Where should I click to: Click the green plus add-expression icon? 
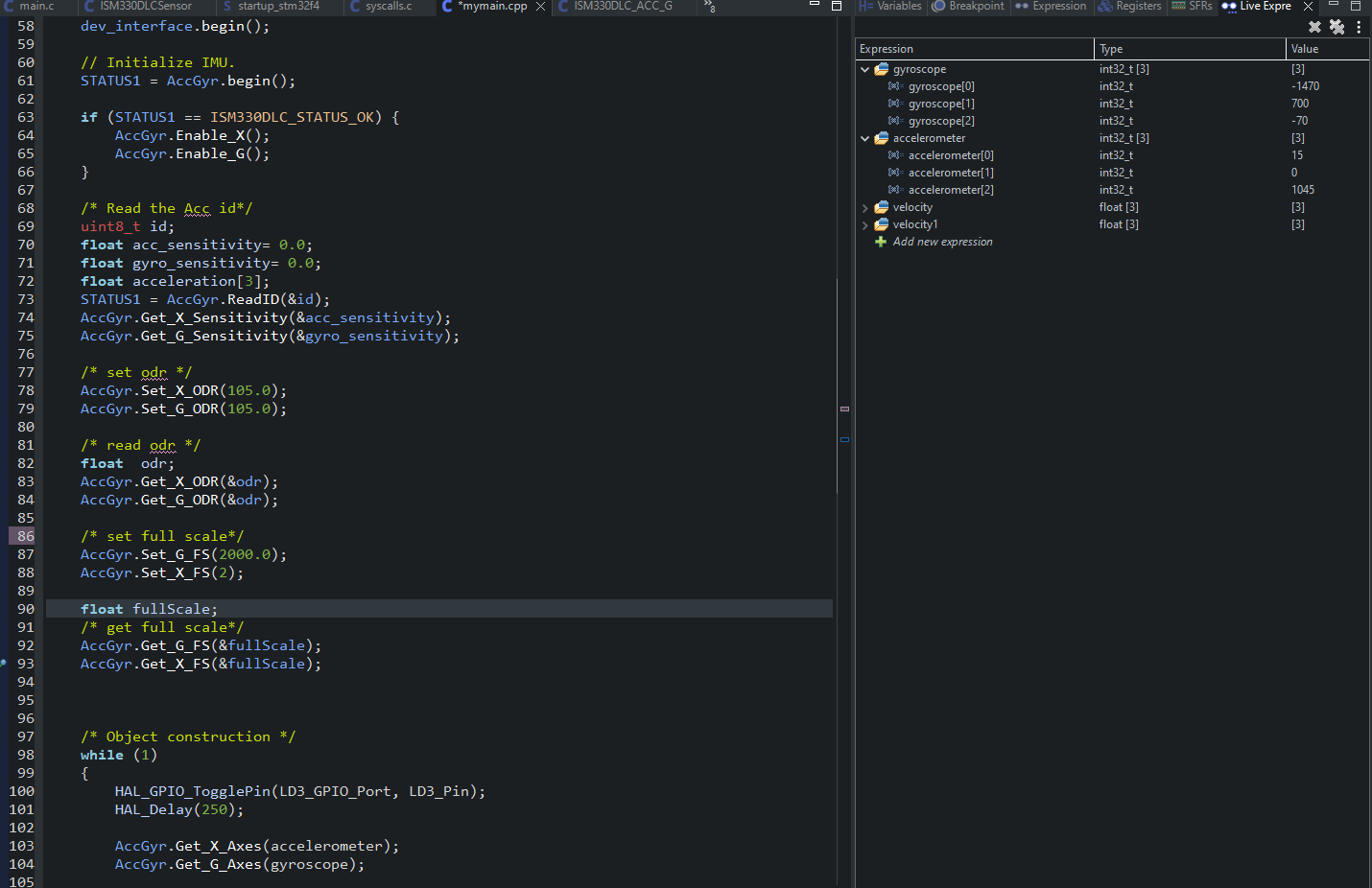[x=880, y=242]
